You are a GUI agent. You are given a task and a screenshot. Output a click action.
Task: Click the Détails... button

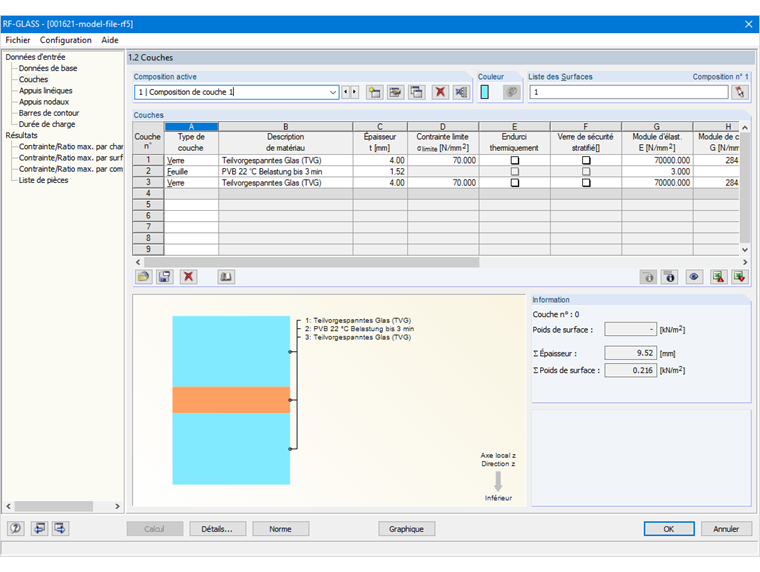pos(218,529)
